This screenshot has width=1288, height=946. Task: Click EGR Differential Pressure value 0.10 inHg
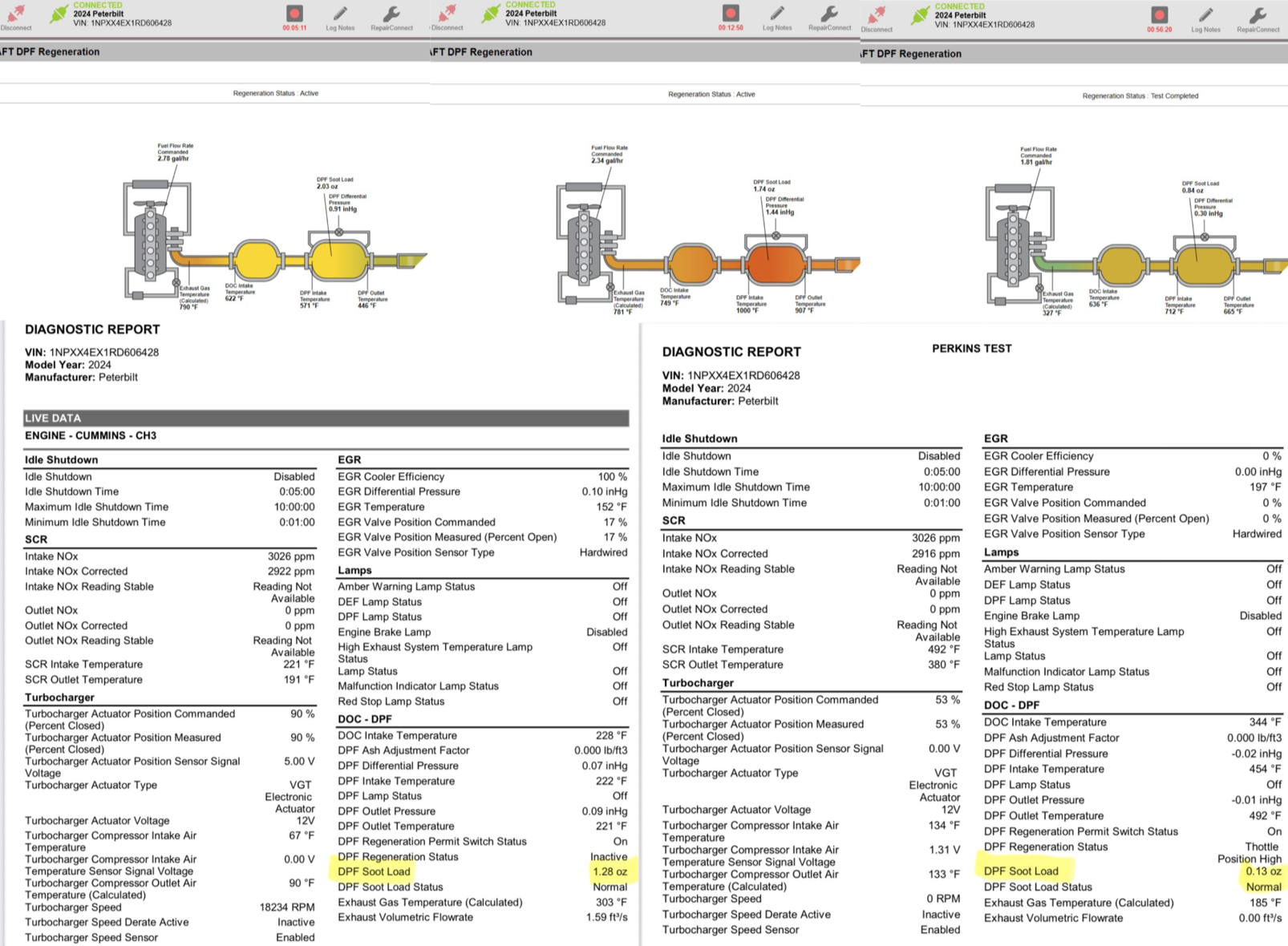coord(604,492)
